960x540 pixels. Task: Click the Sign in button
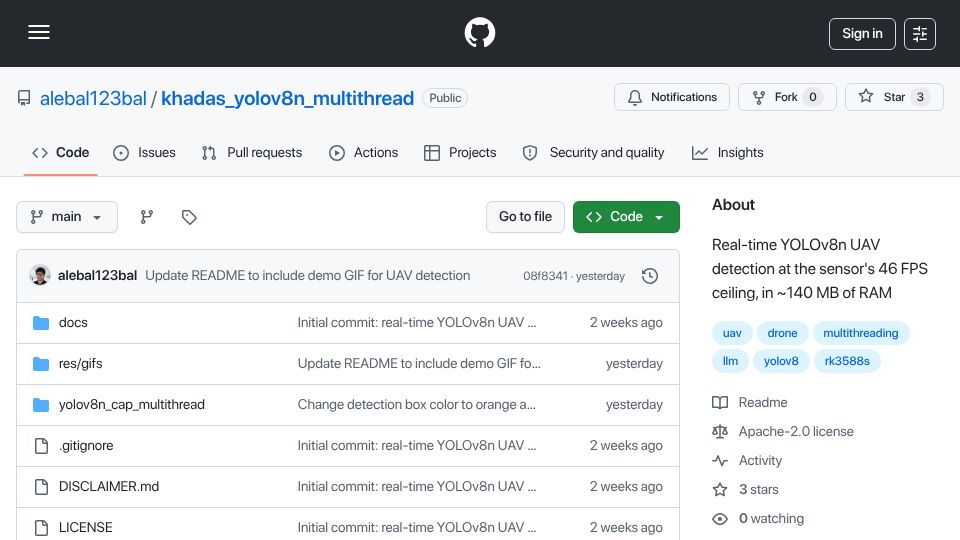[862, 34]
